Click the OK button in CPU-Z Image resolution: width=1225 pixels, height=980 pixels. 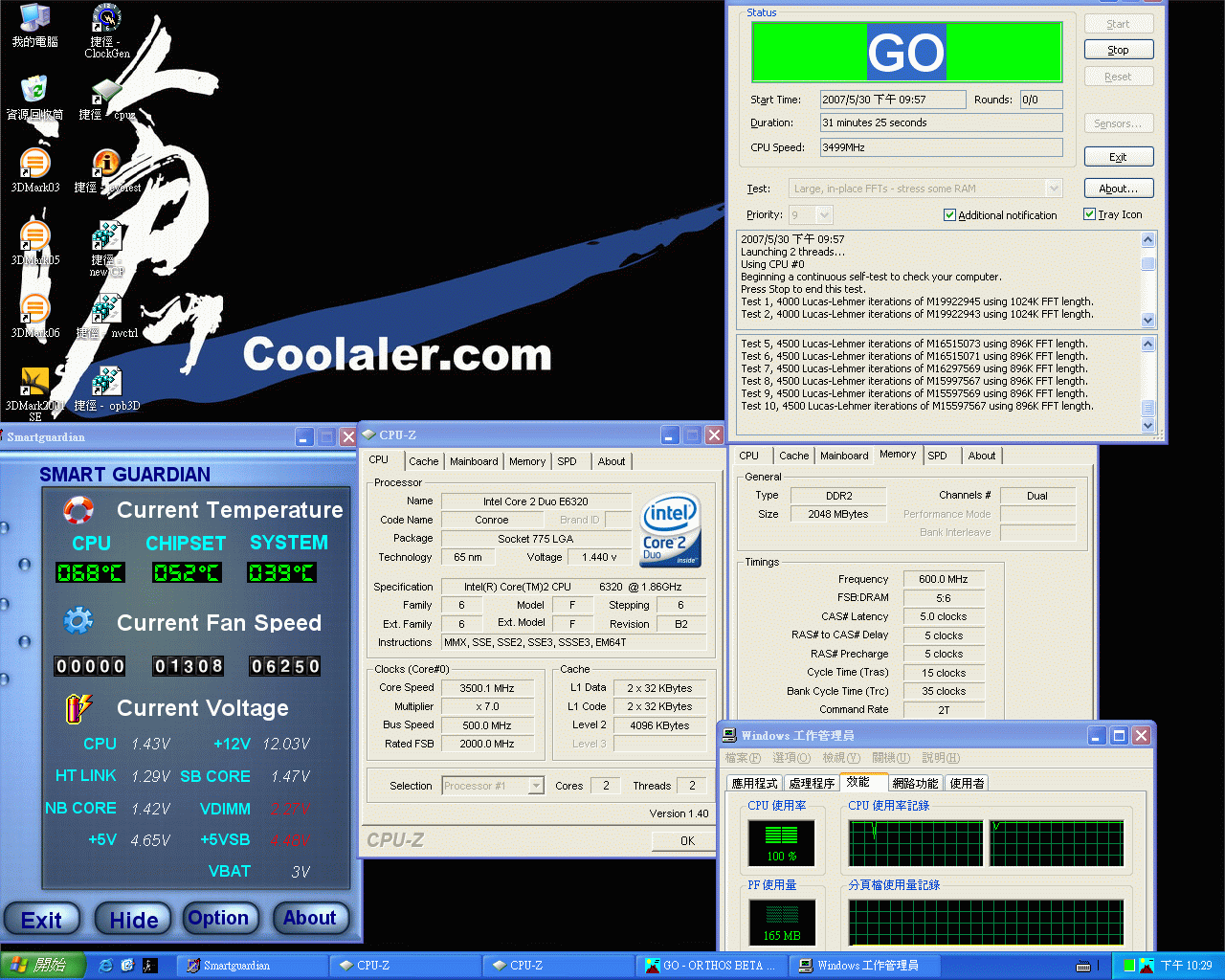point(684,840)
